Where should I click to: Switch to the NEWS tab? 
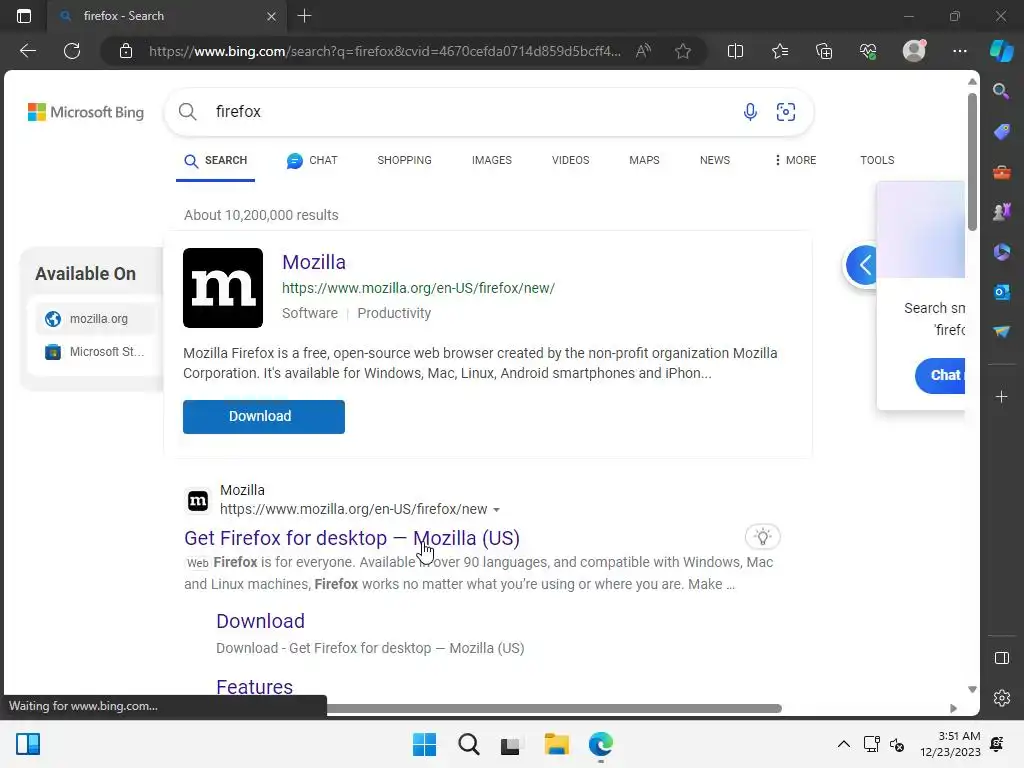(x=714, y=160)
